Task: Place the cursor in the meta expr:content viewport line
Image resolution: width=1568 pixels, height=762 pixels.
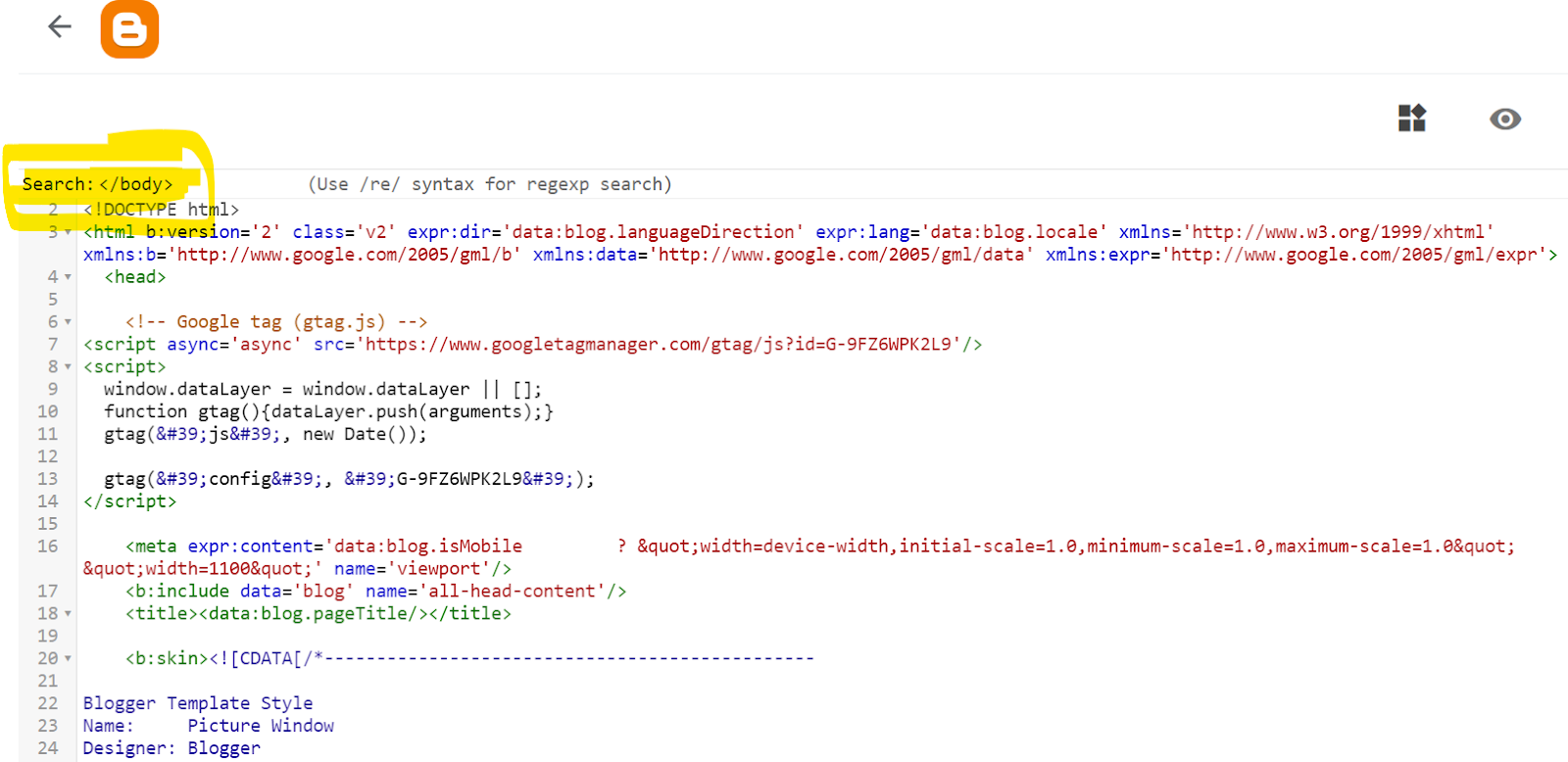Action: pos(819,547)
